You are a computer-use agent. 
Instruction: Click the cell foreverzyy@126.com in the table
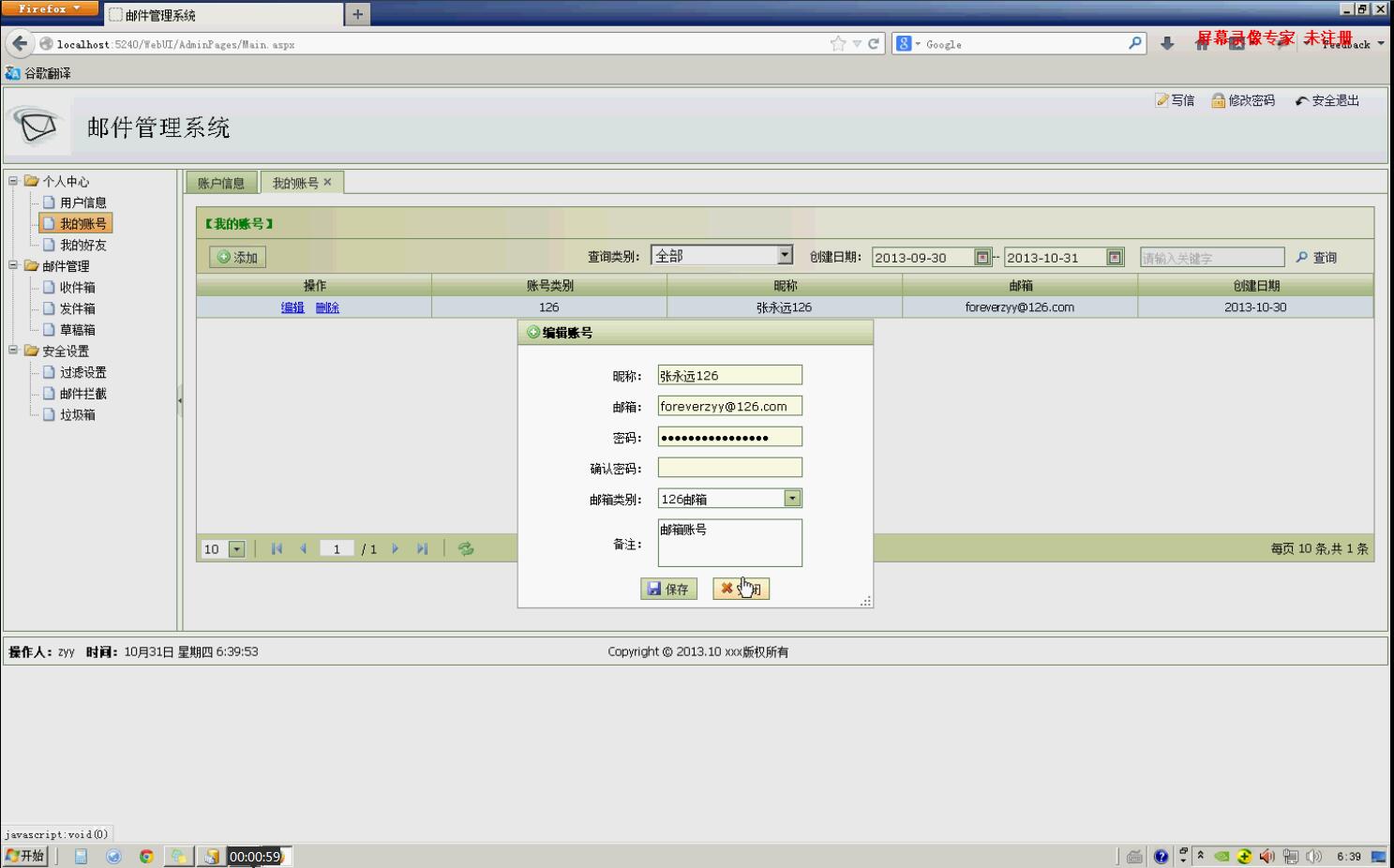pos(1020,307)
